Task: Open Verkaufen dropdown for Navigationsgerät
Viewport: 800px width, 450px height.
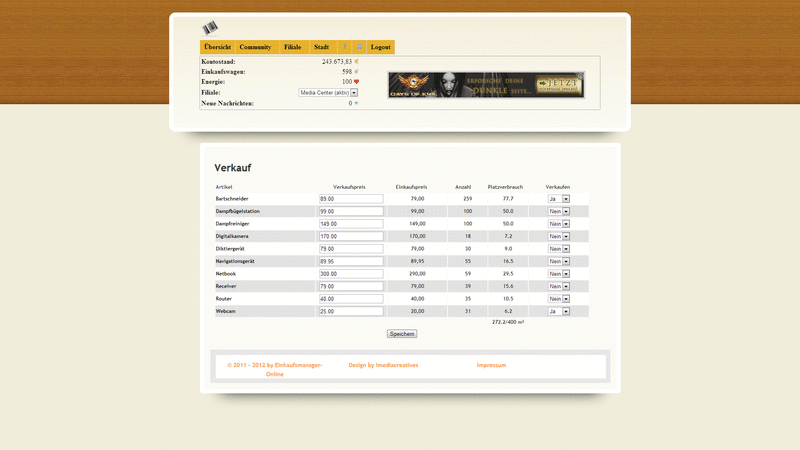Action: click(x=559, y=261)
